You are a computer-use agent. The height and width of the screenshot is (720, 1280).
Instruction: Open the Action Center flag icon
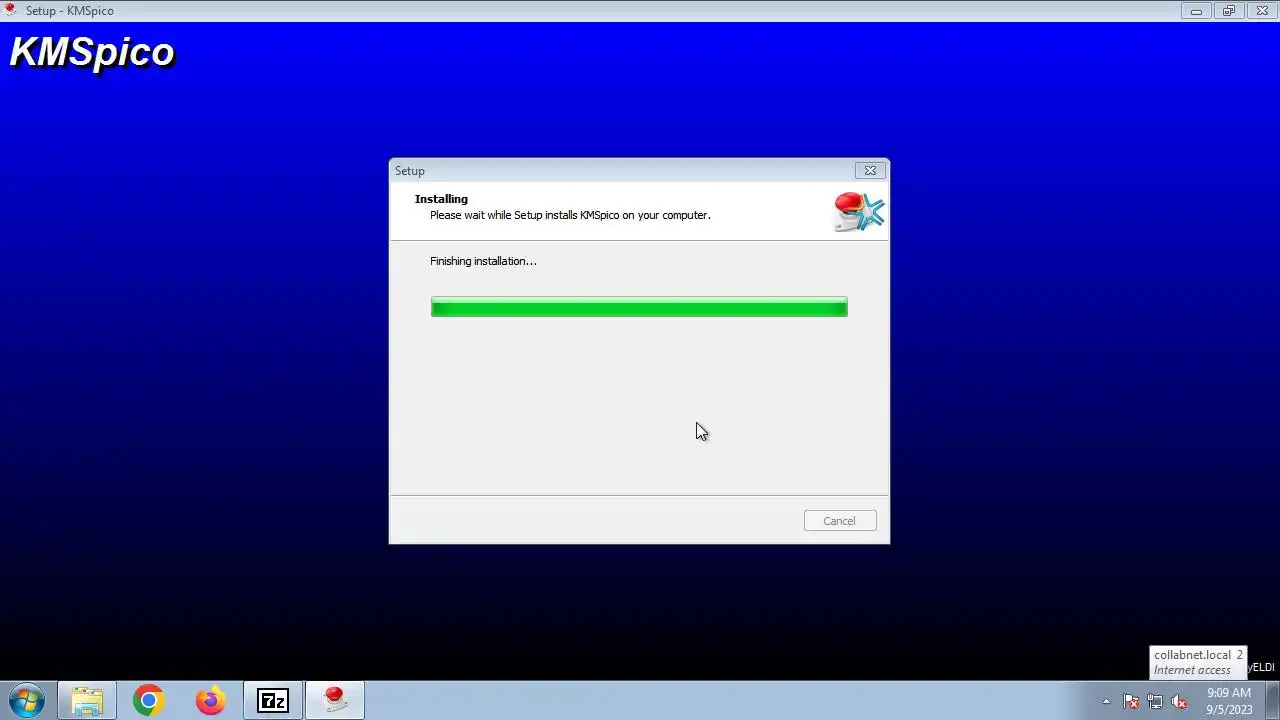[x=1131, y=702]
